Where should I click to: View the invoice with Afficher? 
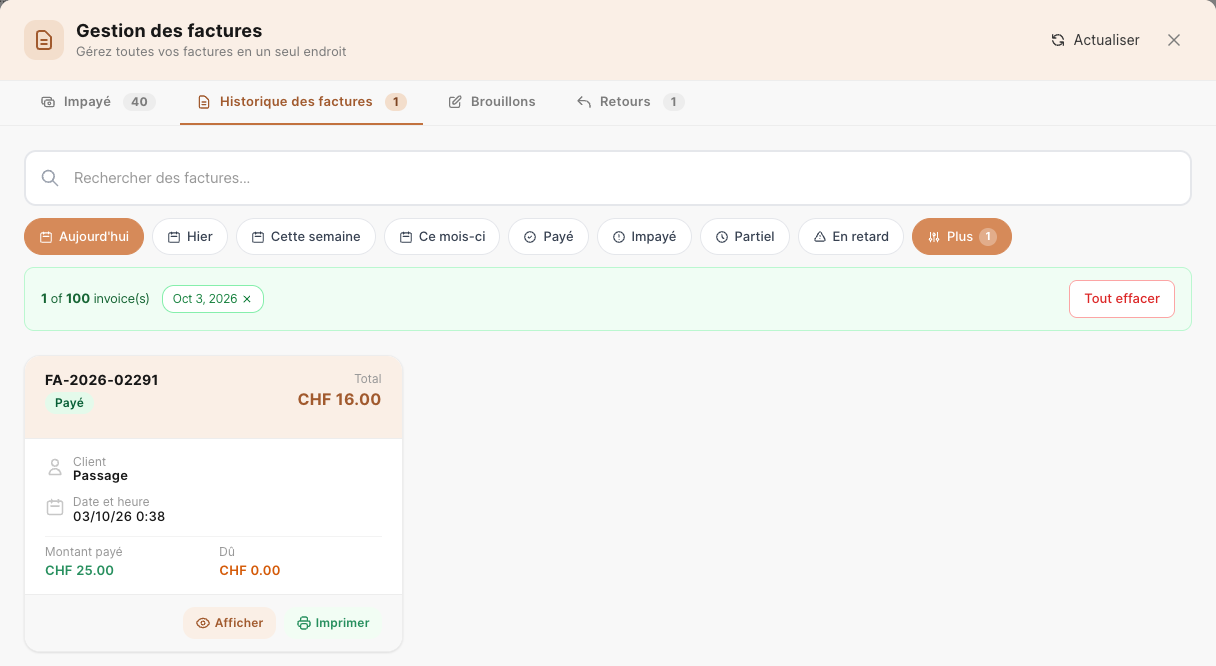point(229,623)
